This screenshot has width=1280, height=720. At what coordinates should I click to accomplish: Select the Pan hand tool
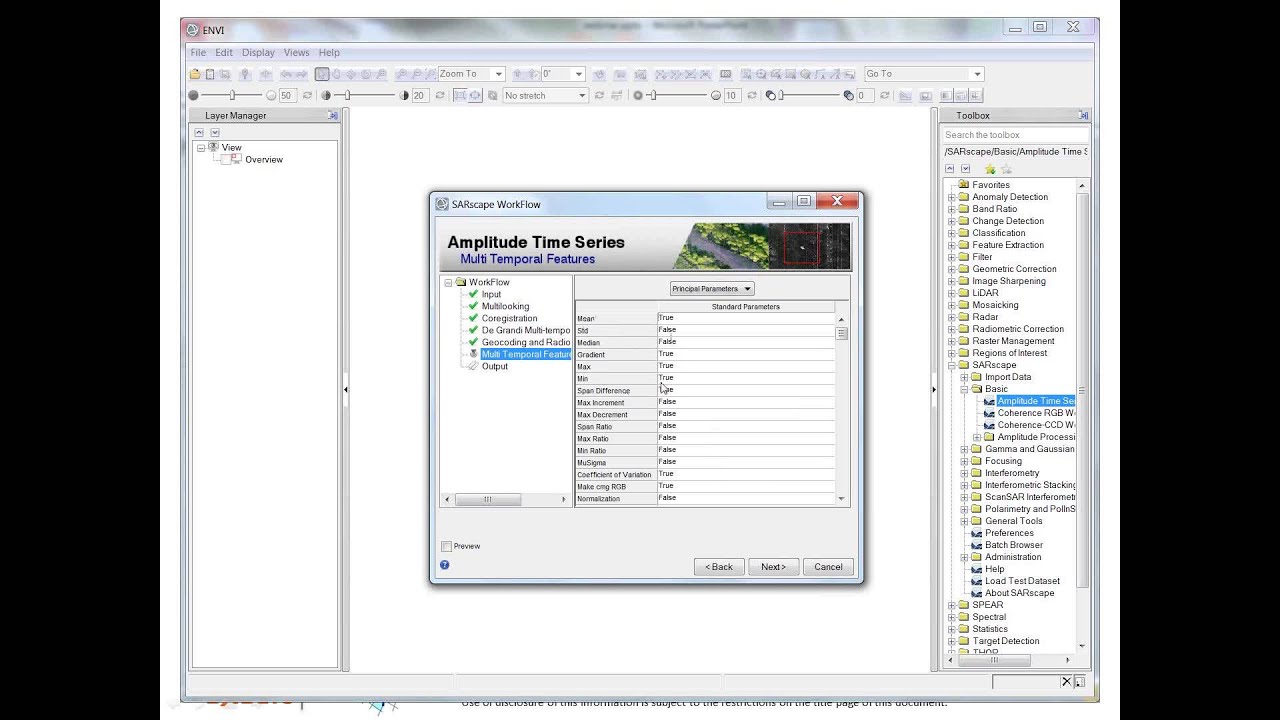pos(336,74)
